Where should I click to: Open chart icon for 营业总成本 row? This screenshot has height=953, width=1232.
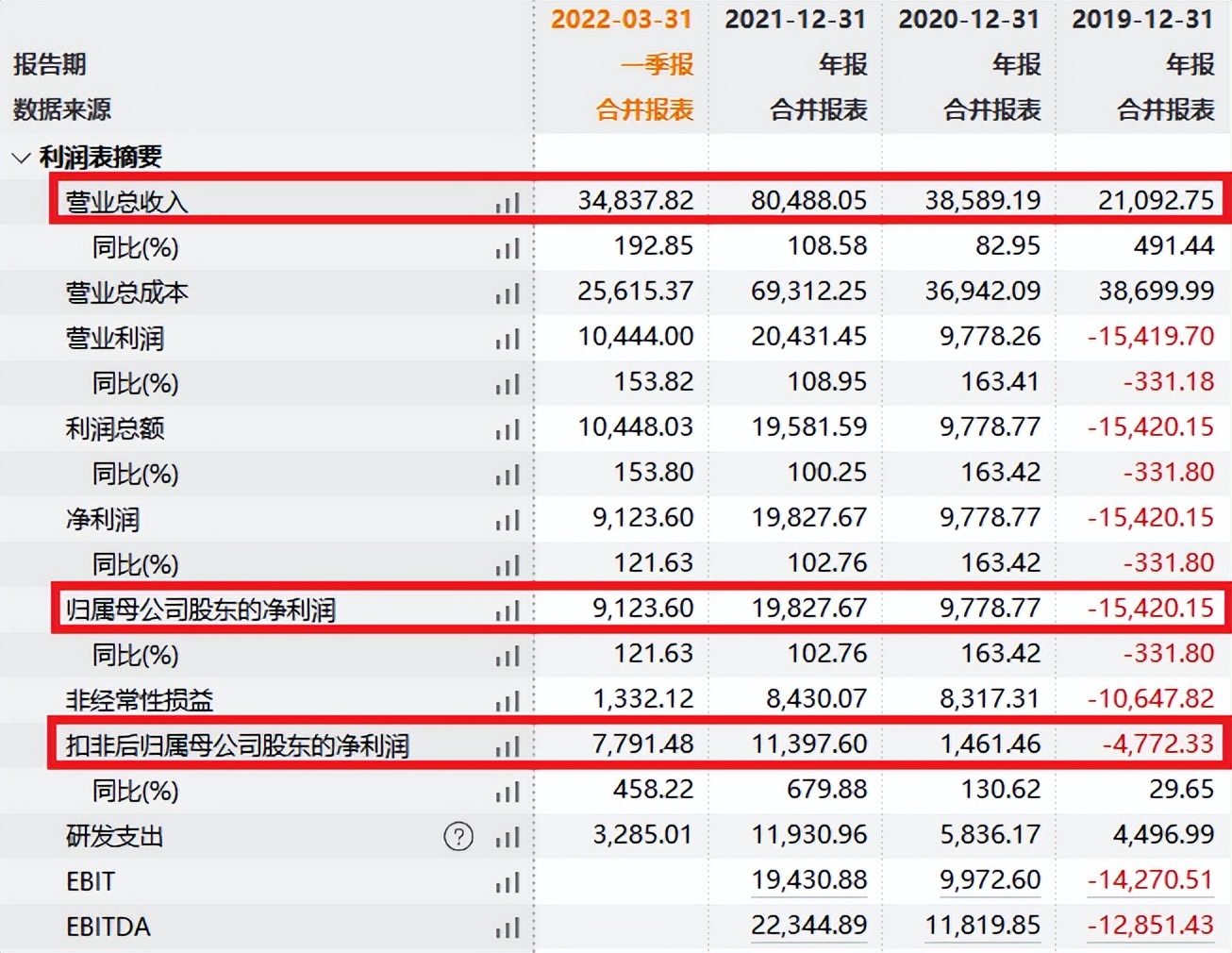[x=508, y=293]
